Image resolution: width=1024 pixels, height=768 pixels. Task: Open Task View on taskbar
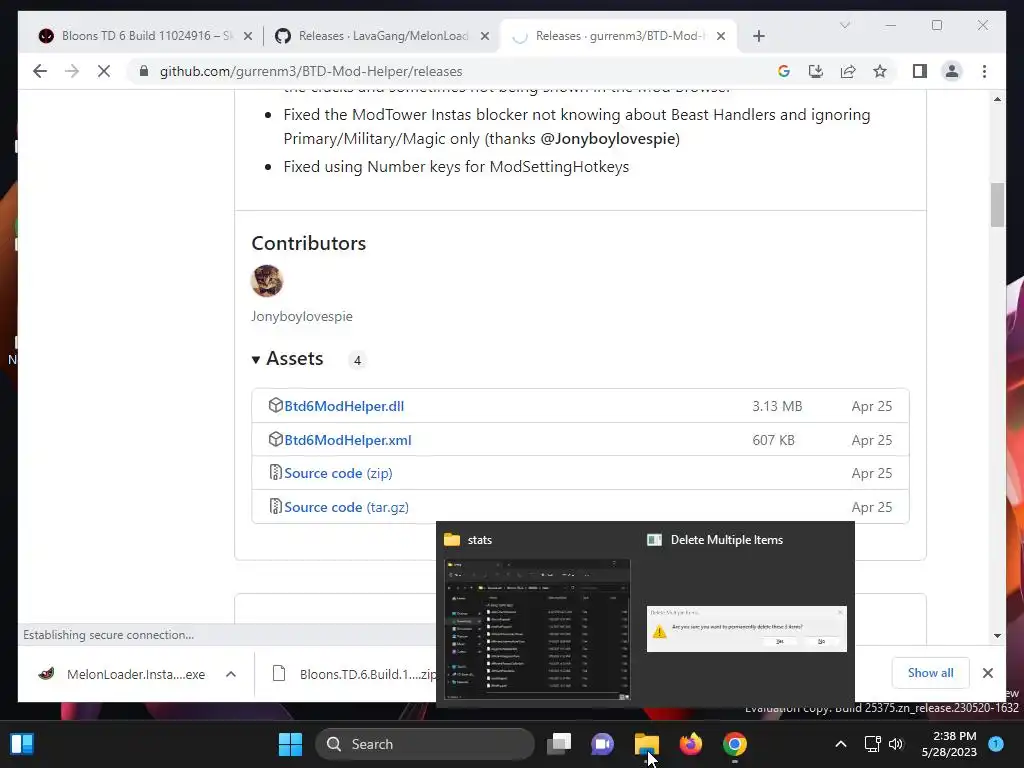click(x=559, y=744)
